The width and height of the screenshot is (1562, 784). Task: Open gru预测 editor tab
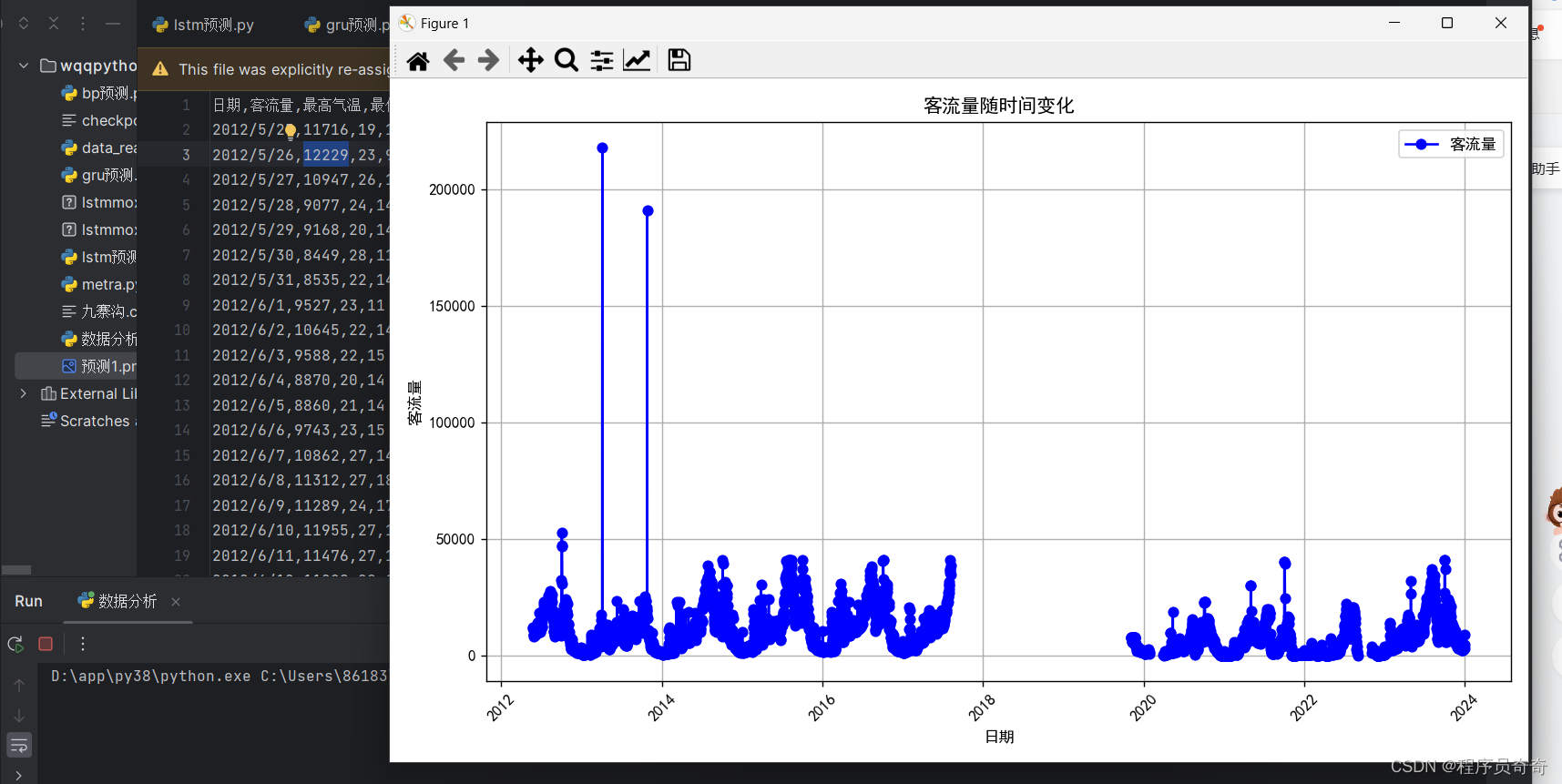coord(348,25)
